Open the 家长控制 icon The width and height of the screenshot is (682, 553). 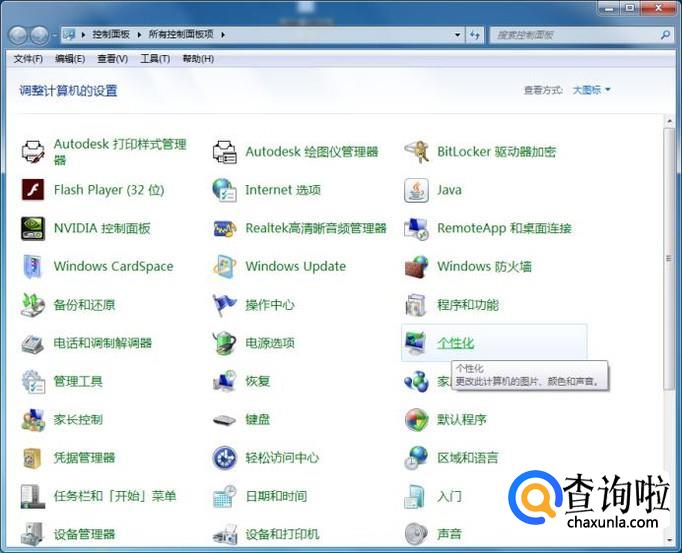tap(33, 420)
